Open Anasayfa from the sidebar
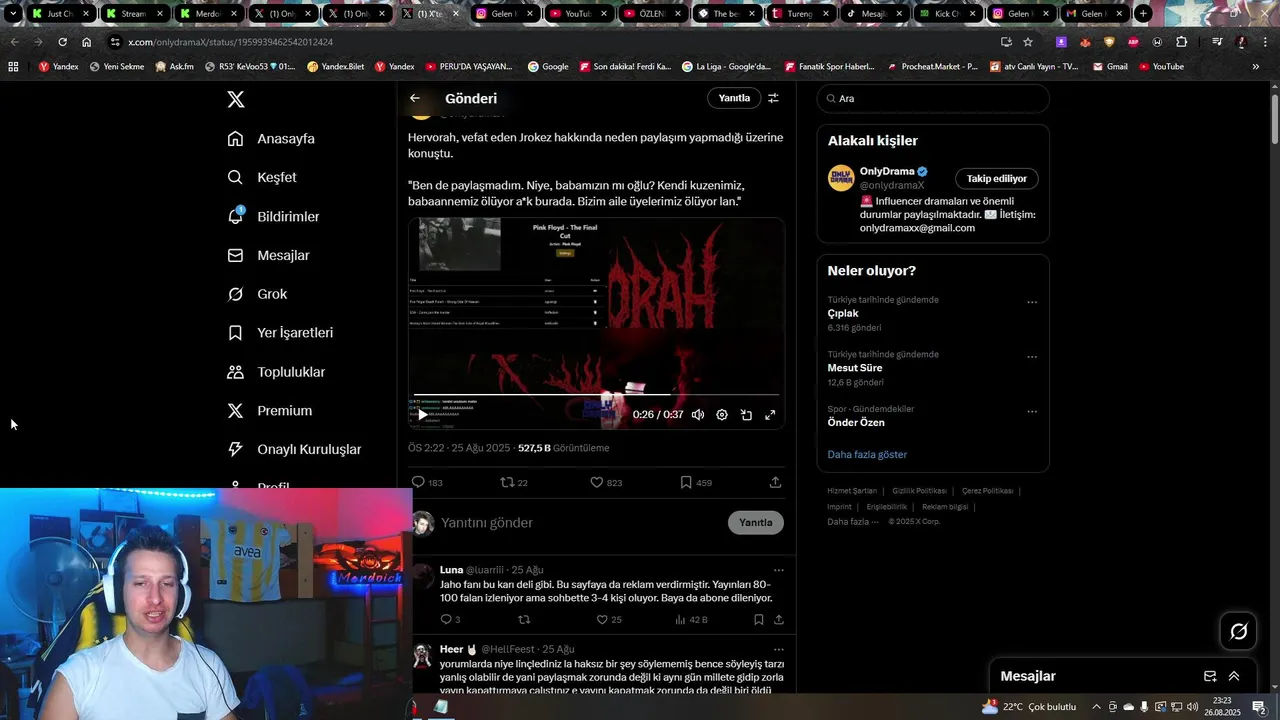 271,139
